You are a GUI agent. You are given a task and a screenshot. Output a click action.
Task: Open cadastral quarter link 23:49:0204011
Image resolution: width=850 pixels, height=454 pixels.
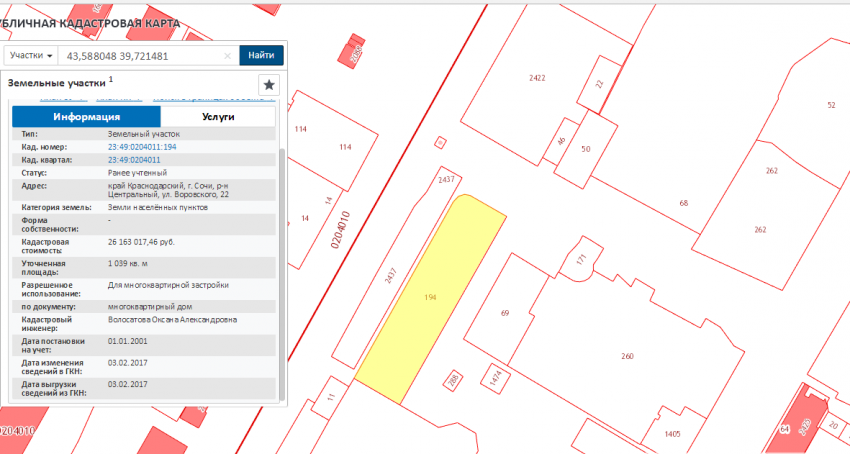tap(134, 159)
